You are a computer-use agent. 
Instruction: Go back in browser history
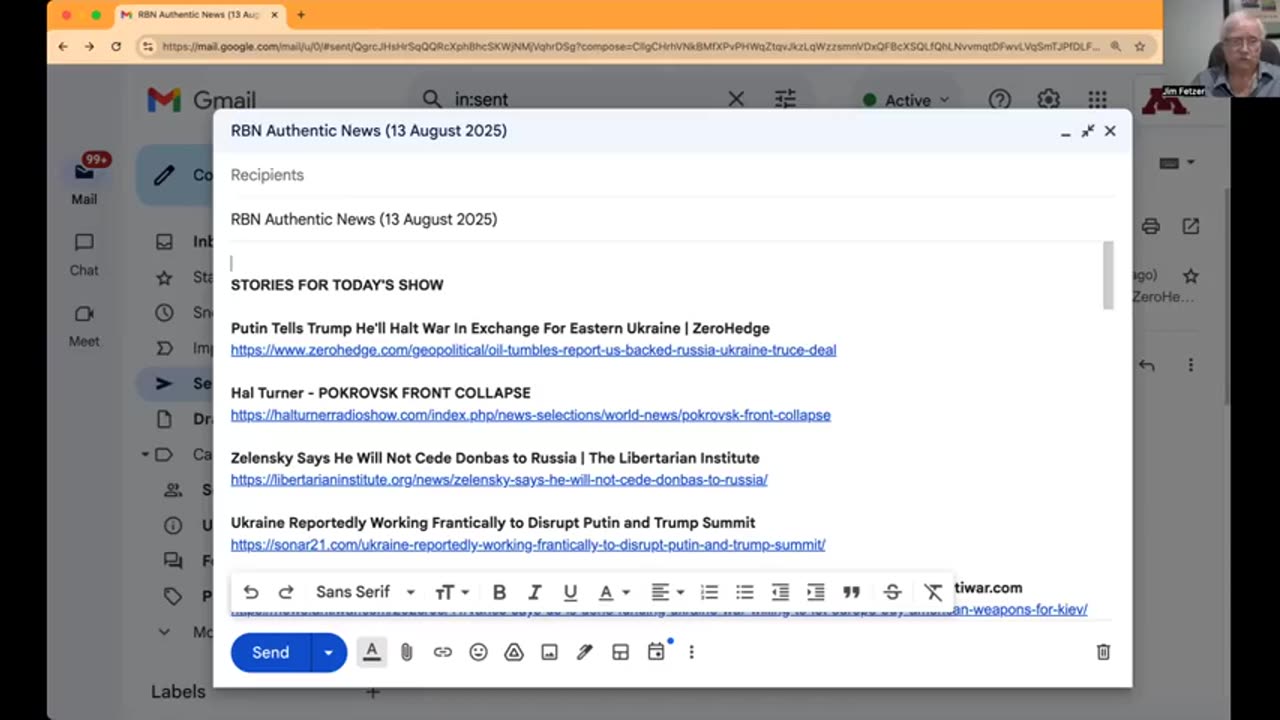(62, 46)
